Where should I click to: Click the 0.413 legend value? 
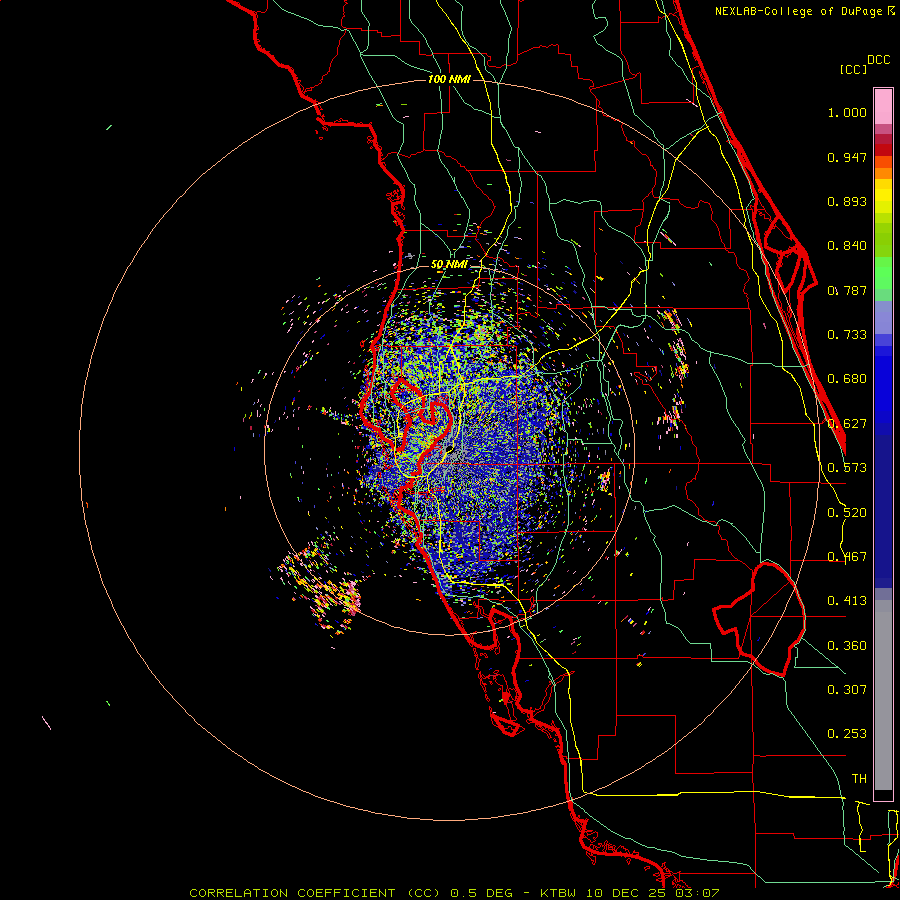tap(847, 601)
